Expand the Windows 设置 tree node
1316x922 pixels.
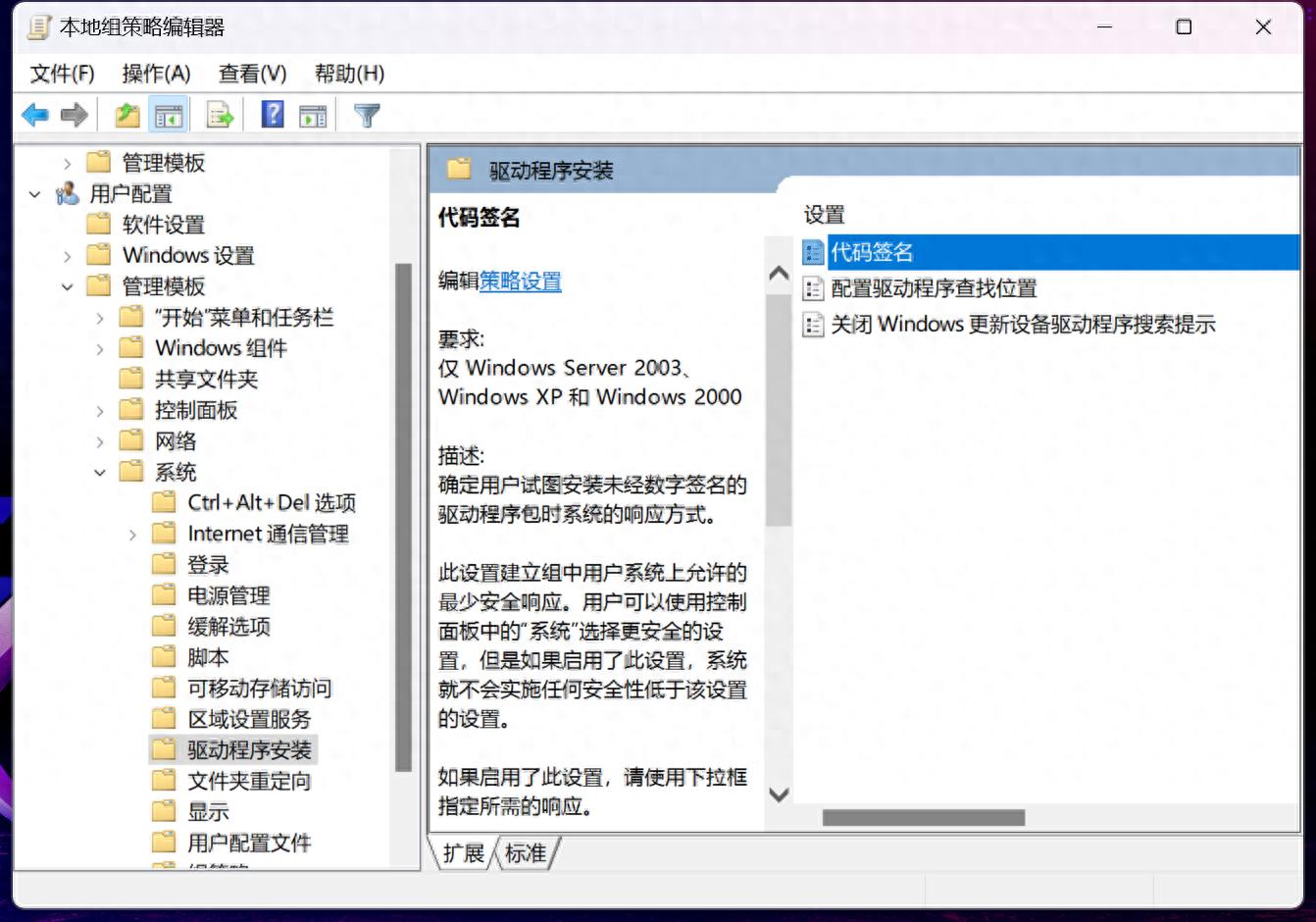click(67, 255)
